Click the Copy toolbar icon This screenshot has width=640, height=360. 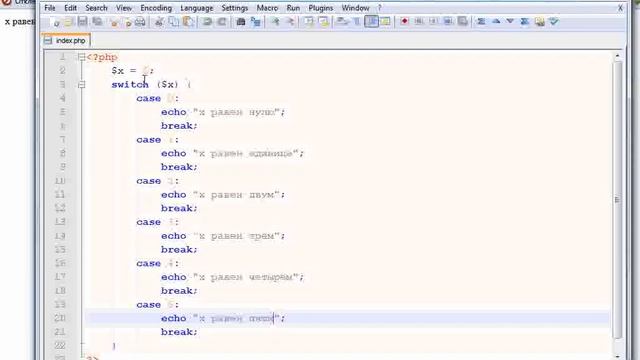click(x=173, y=22)
